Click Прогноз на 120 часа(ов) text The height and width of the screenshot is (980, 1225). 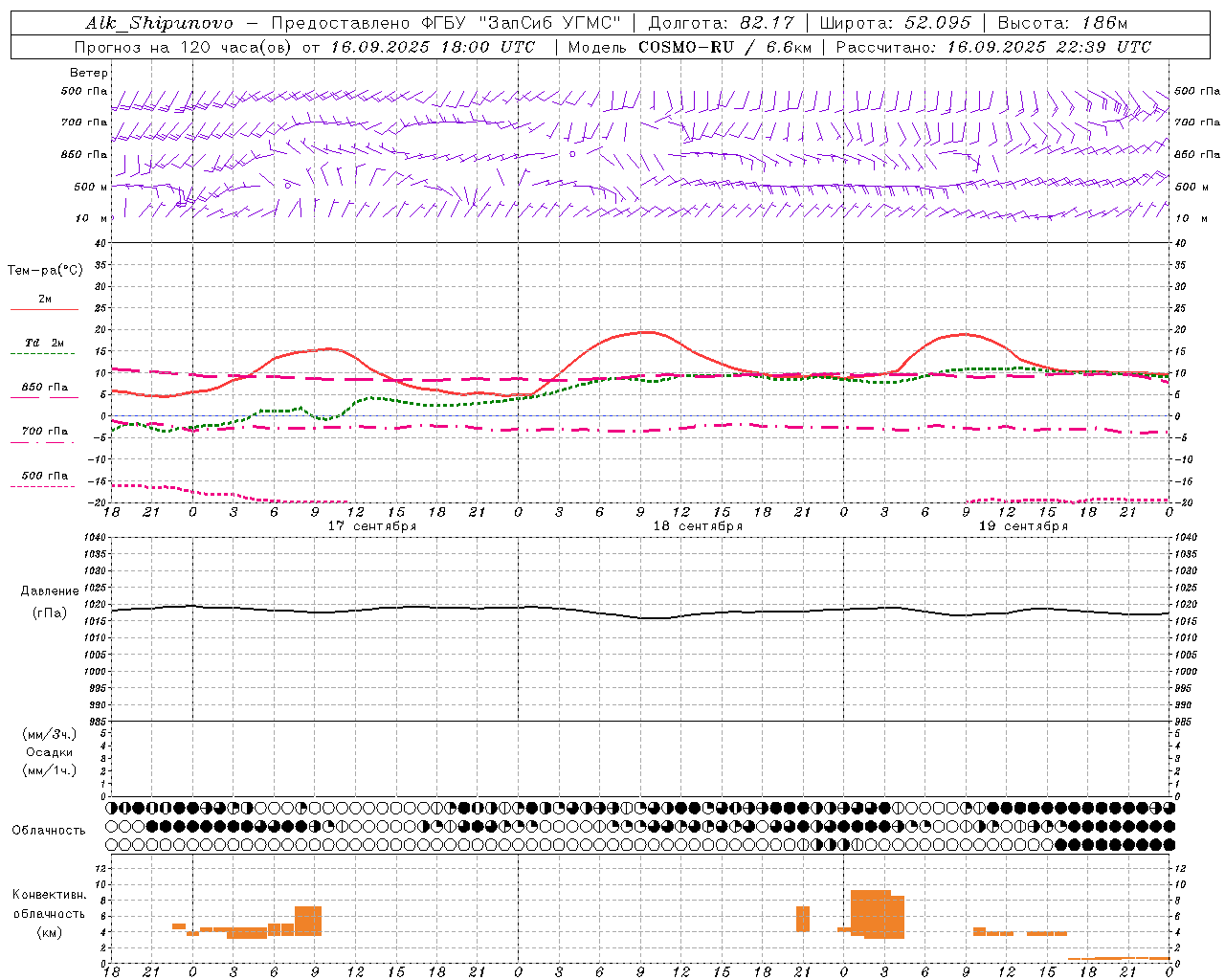click(x=183, y=47)
